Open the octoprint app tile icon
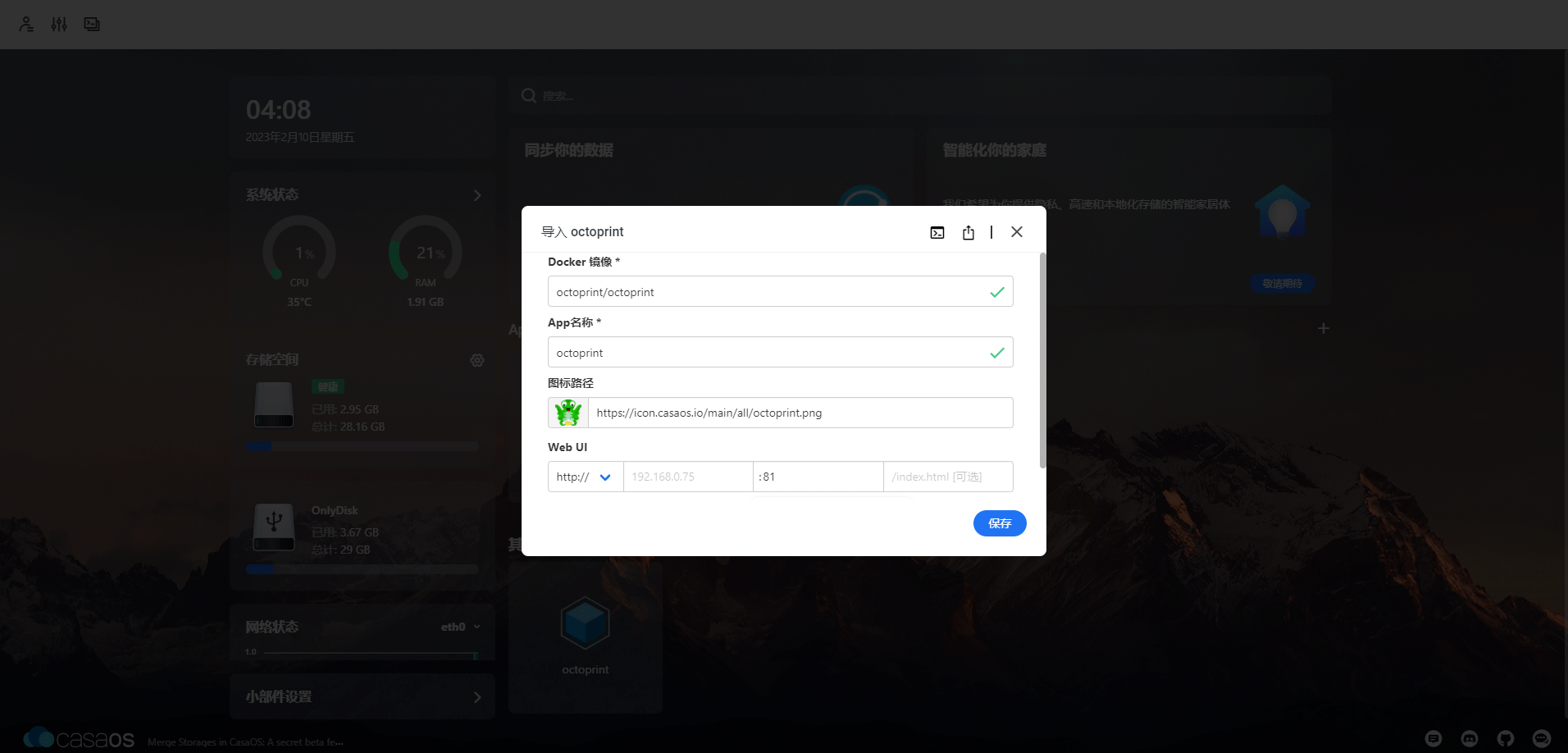 [x=585, y=624]
